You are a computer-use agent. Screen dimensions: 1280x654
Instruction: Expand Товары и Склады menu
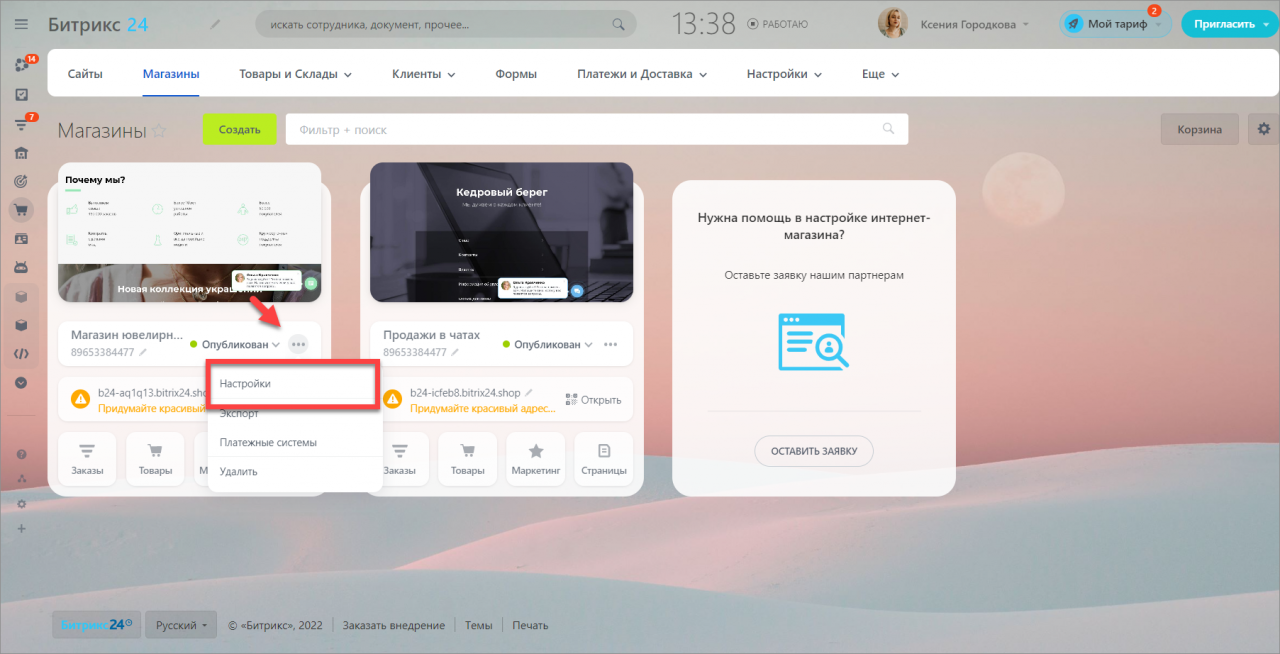pyautogui.click(x=296, y=74)
